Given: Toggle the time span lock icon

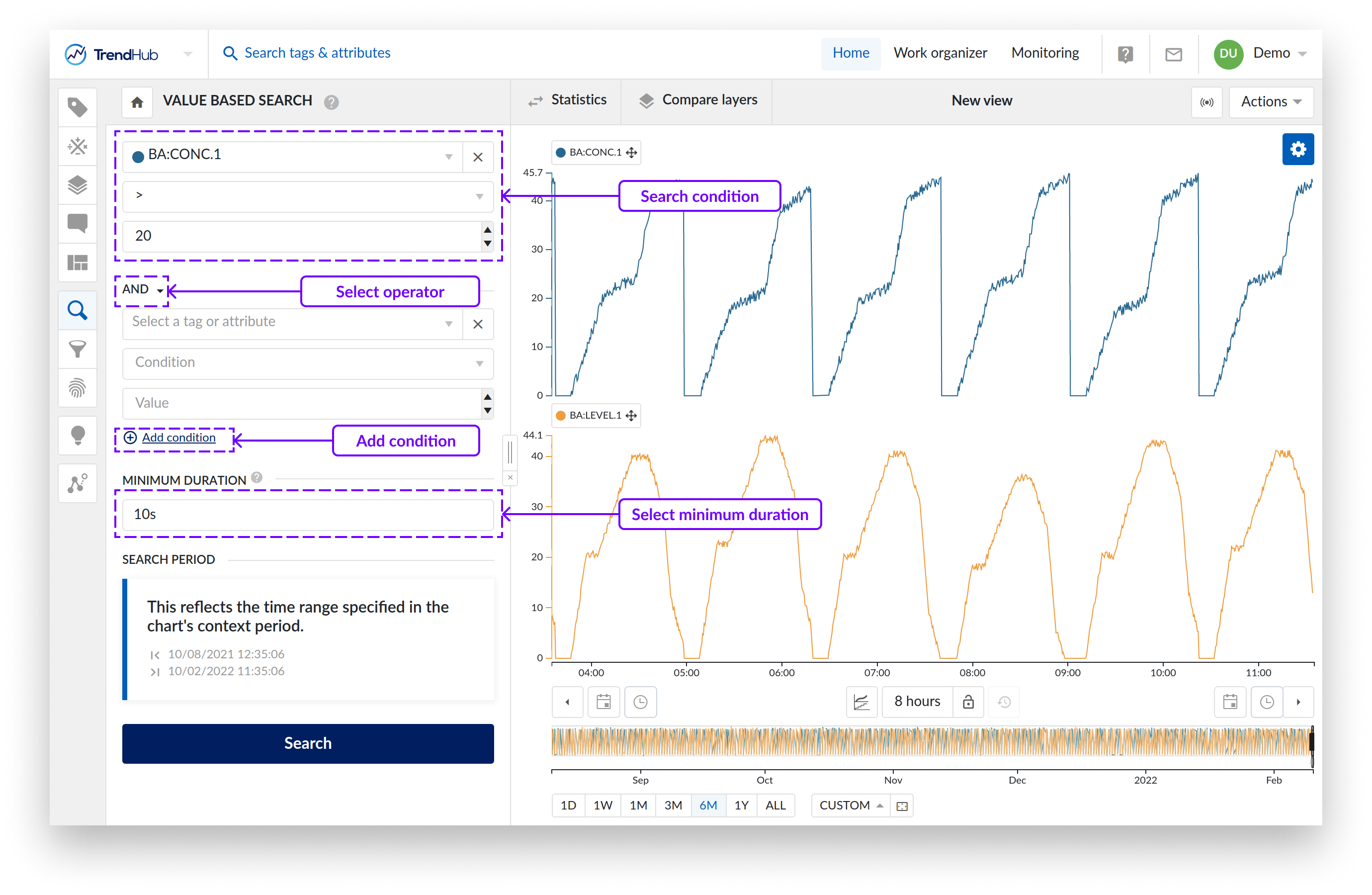Looking at the screenshot, I should (968, 701).
